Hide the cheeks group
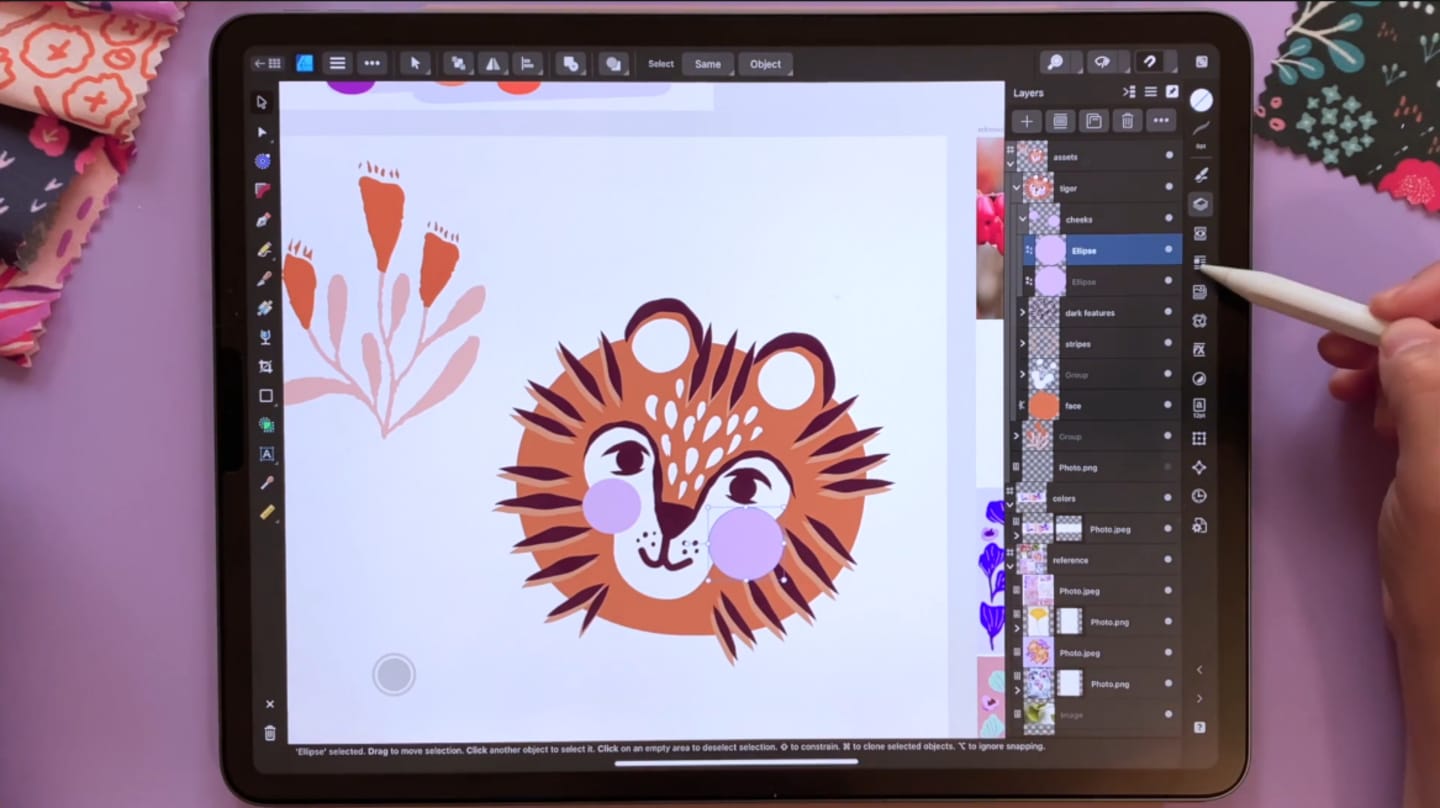Viewport: 1440px width, 808px height. click(1168, 219)
